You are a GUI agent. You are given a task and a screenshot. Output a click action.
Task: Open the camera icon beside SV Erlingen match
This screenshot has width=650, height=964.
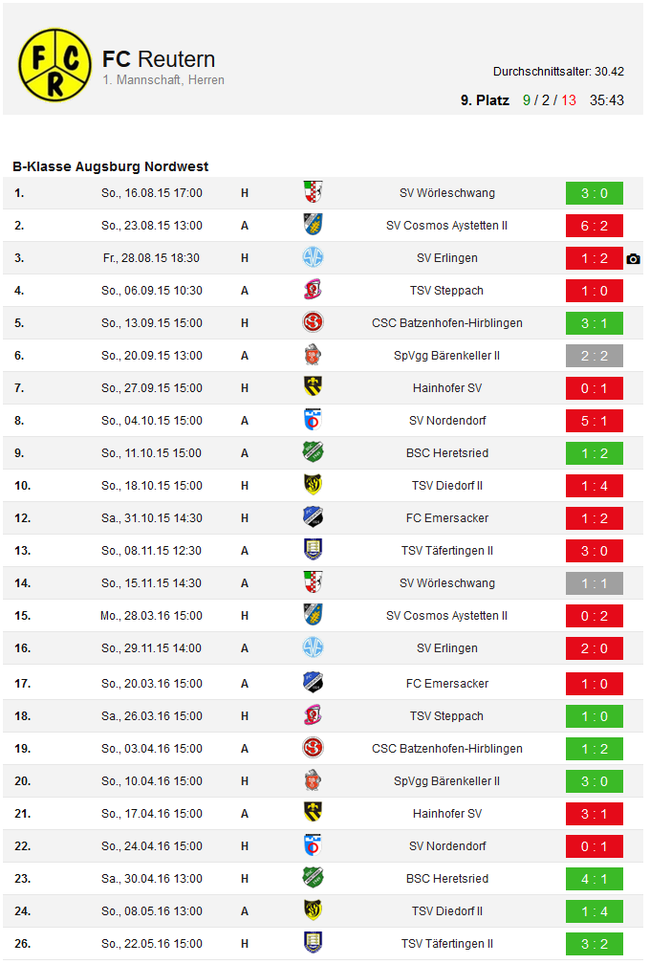633,259
